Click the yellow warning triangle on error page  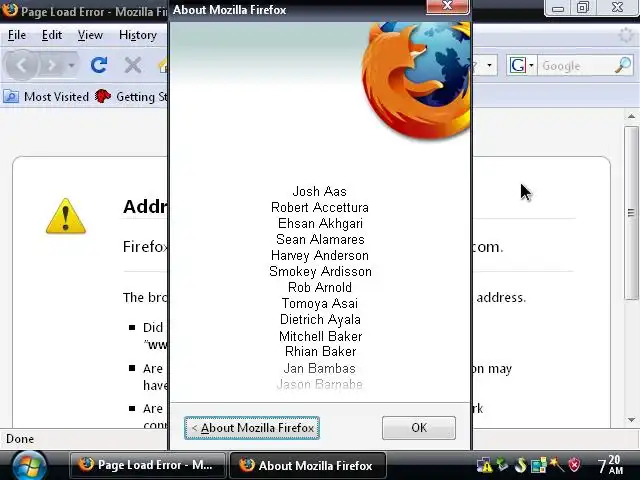tap(66, 216)
